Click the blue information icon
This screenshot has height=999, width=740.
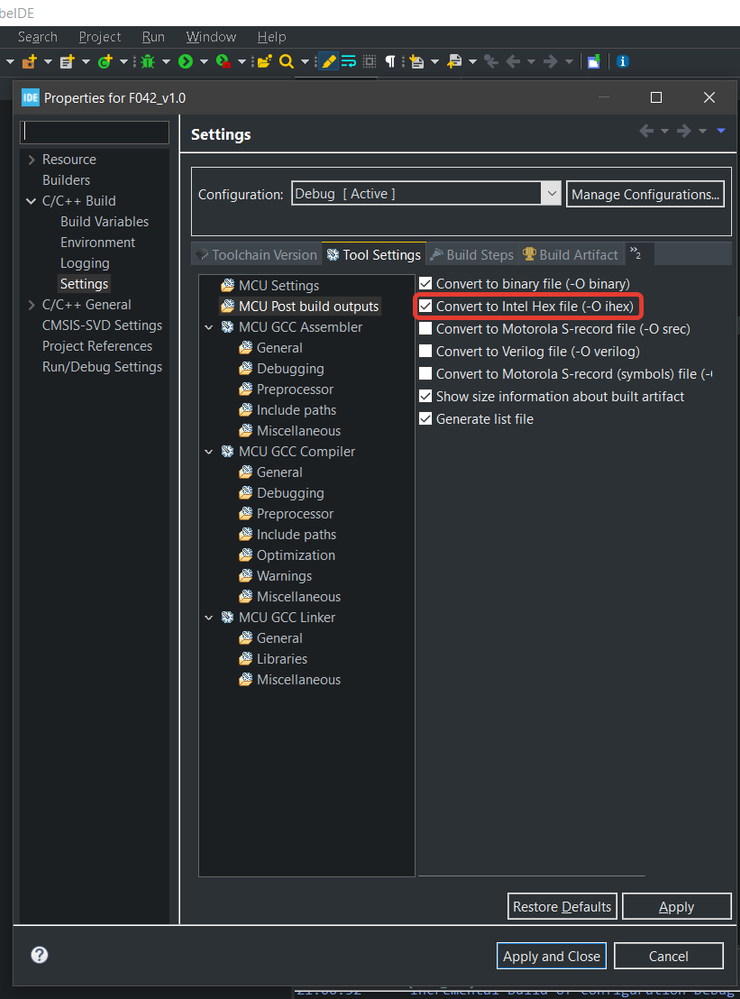[x=623, y=61]
